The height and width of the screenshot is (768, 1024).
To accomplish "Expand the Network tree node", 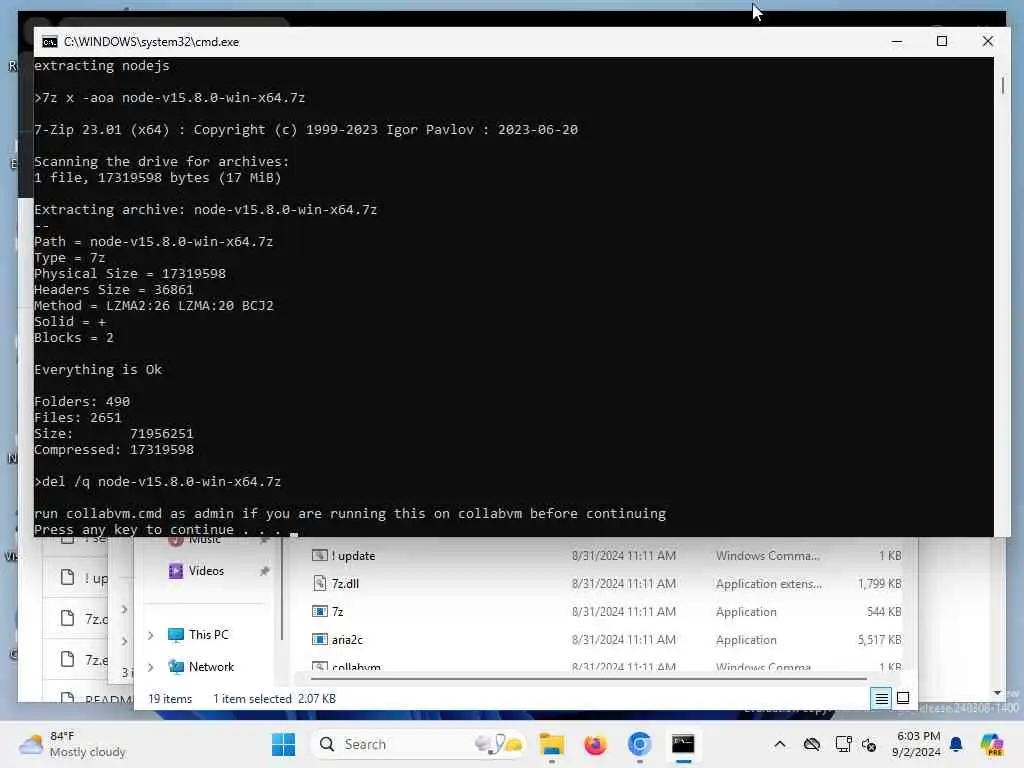I will (151, 667).
